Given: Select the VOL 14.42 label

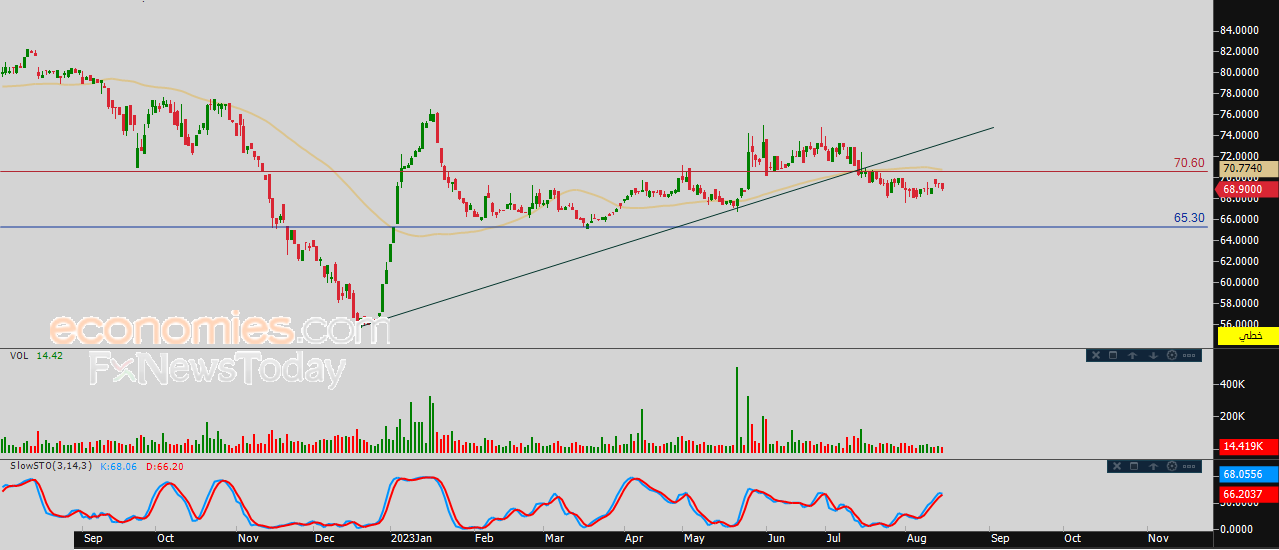Looking at the screenshot, I should click(36, 355).
